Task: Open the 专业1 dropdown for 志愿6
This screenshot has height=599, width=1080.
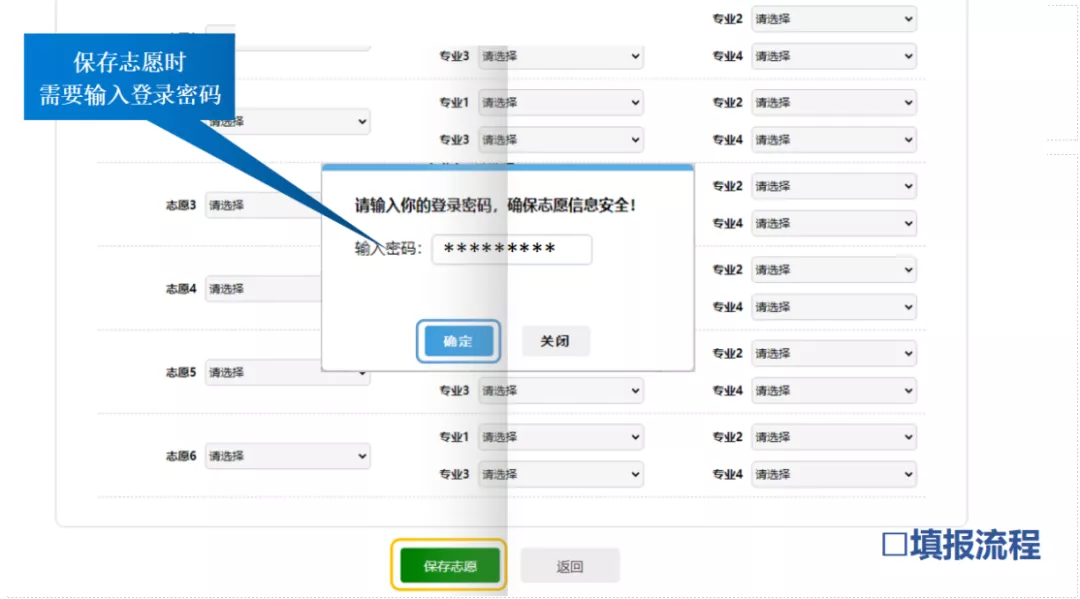Action: coord(560,437)
